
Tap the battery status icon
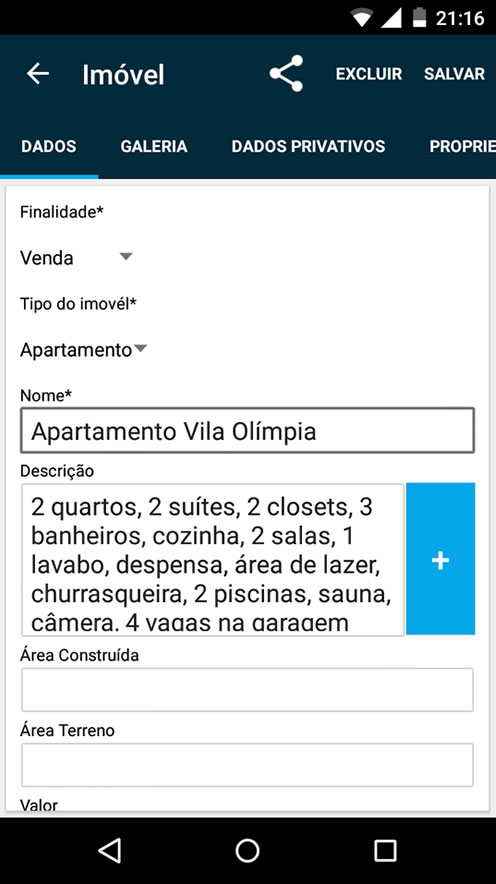(x=419, y=17)
